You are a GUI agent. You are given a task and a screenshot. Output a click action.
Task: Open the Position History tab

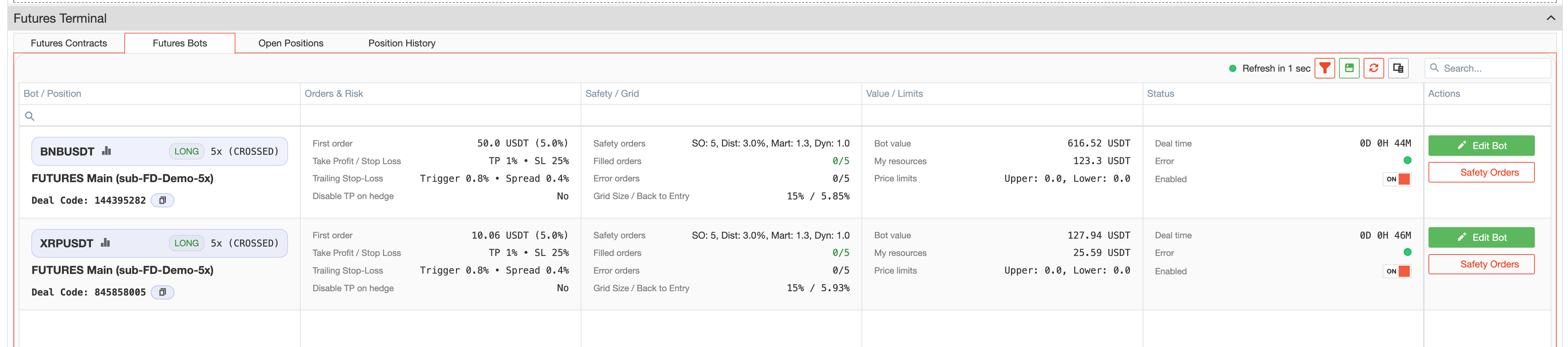point(401,43)
